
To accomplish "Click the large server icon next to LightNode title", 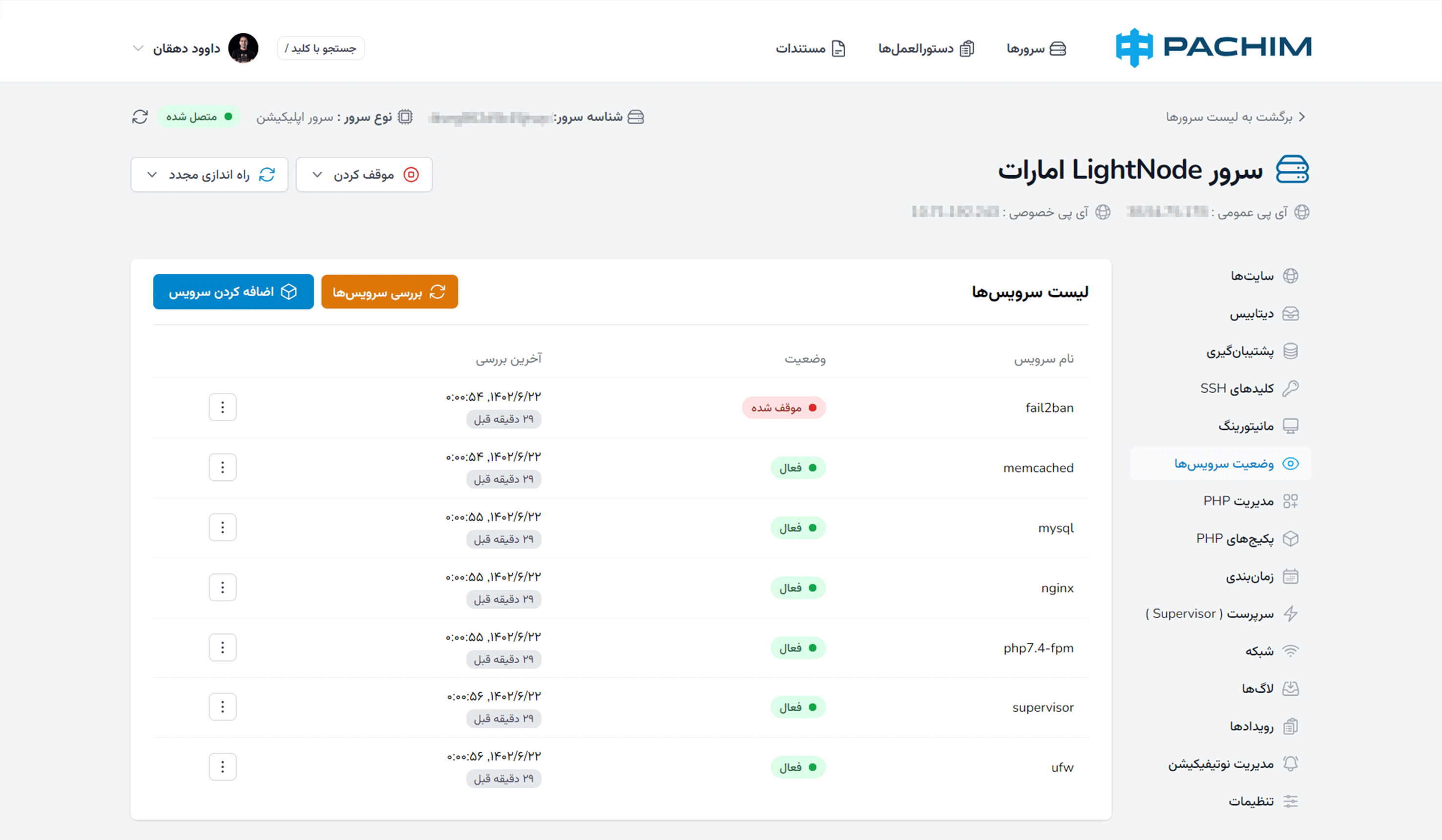I will [1292, 170].
